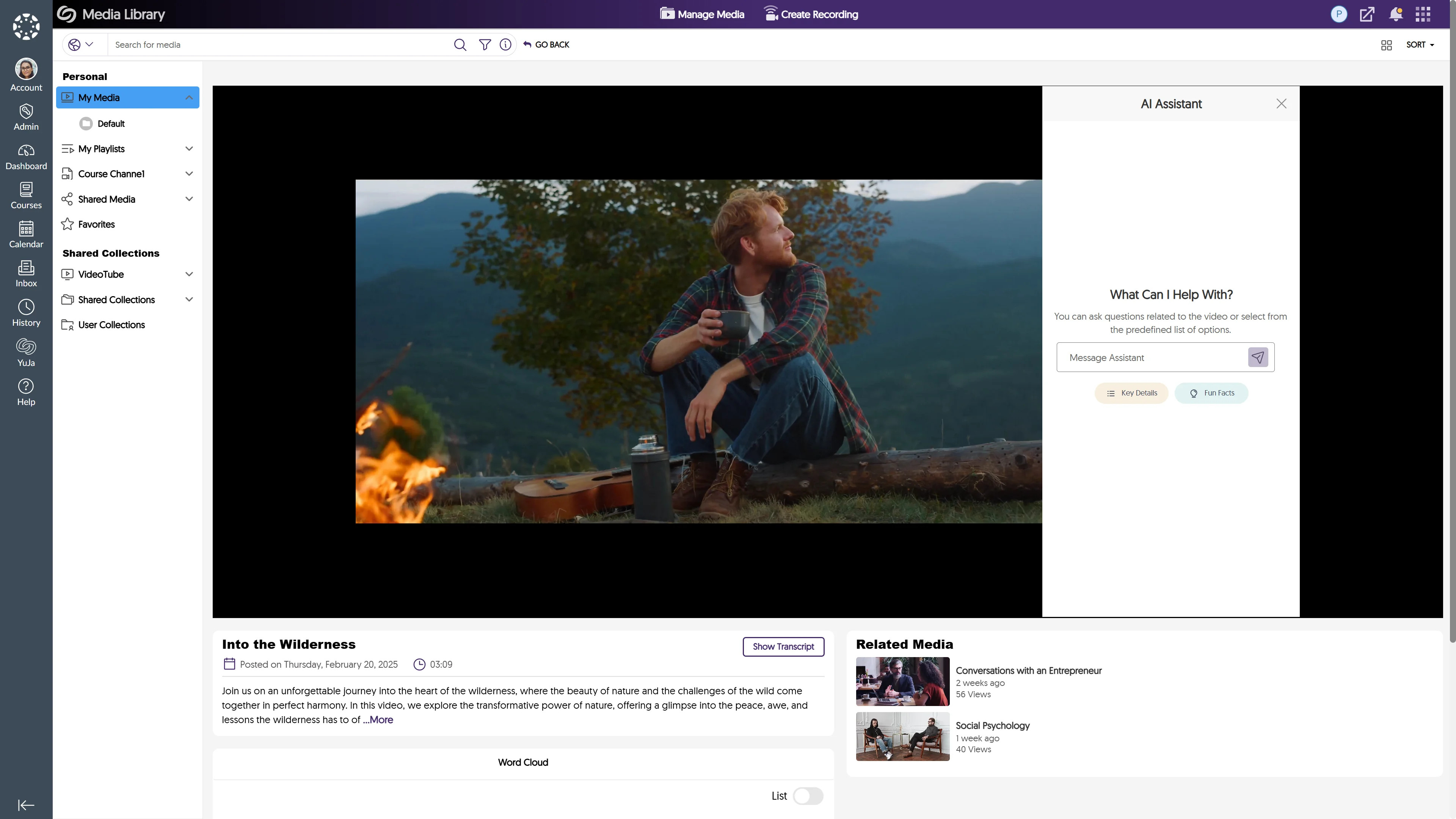Expand My Playlists

(189, 149)
